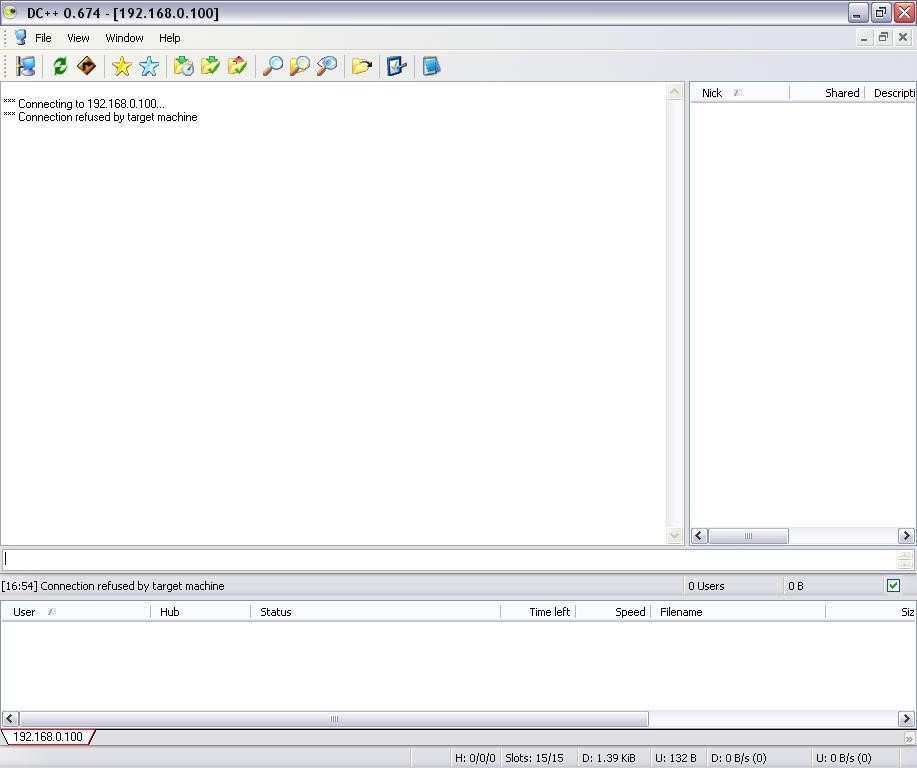Open the File menu
Image resolution: width=917 pixels, height=768 pixels.
[x=43, y=38]
